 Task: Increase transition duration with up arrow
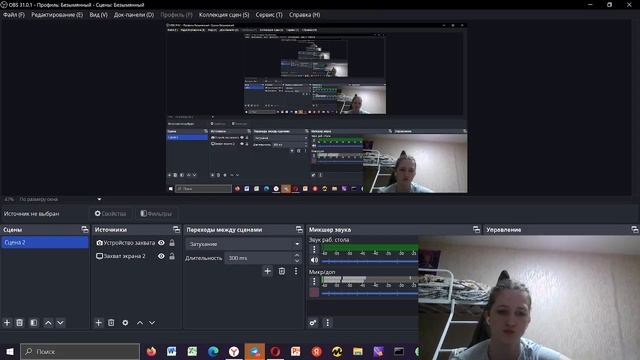pos(297,255)
